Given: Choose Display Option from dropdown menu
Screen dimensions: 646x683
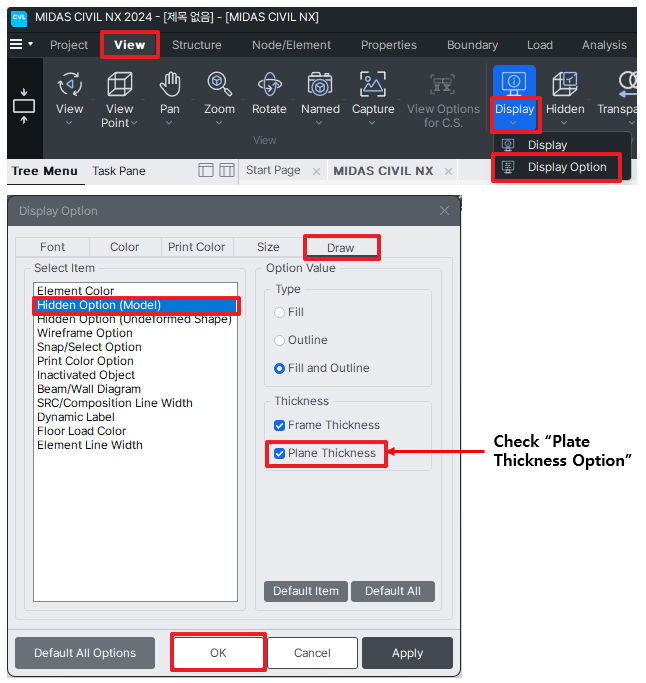Looking at the screenshot, I should 556,167.
